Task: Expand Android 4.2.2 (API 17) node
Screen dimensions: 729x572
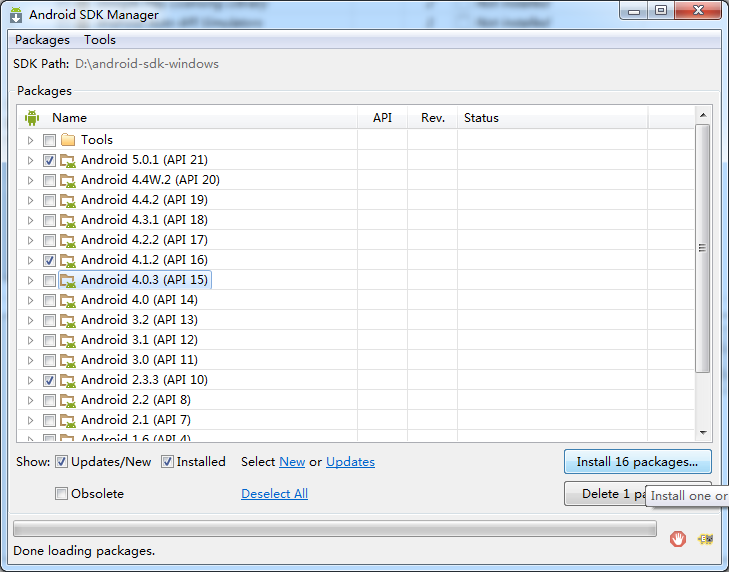Action: coord(30,240)
